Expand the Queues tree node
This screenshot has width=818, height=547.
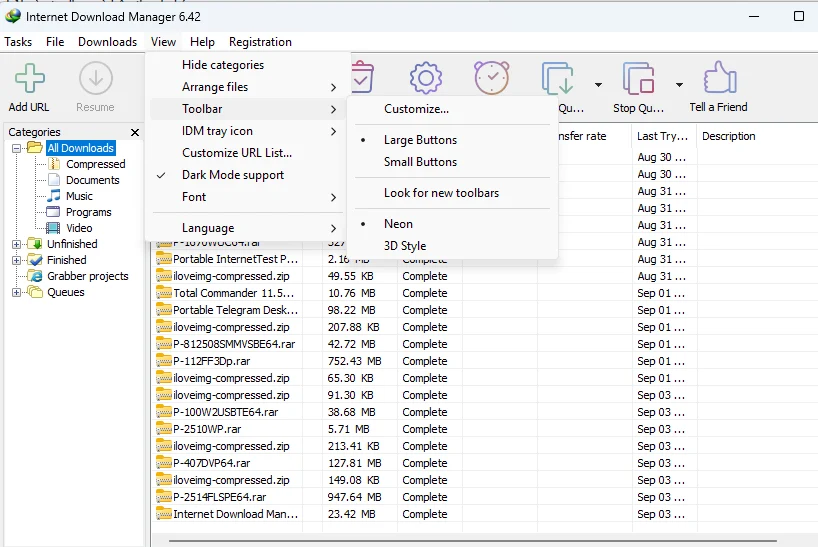17,293
